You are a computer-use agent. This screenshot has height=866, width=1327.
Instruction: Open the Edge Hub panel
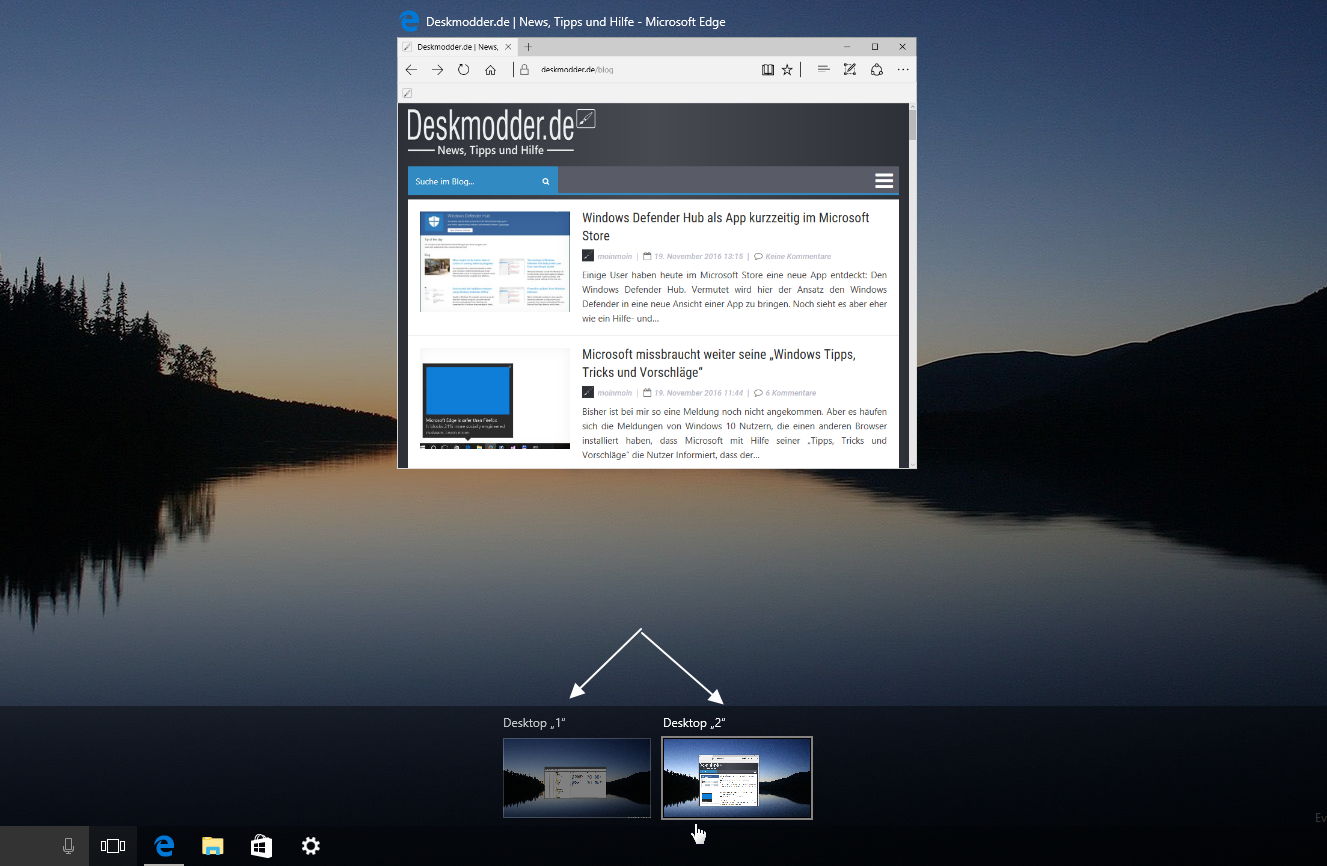tap(823, 70)
